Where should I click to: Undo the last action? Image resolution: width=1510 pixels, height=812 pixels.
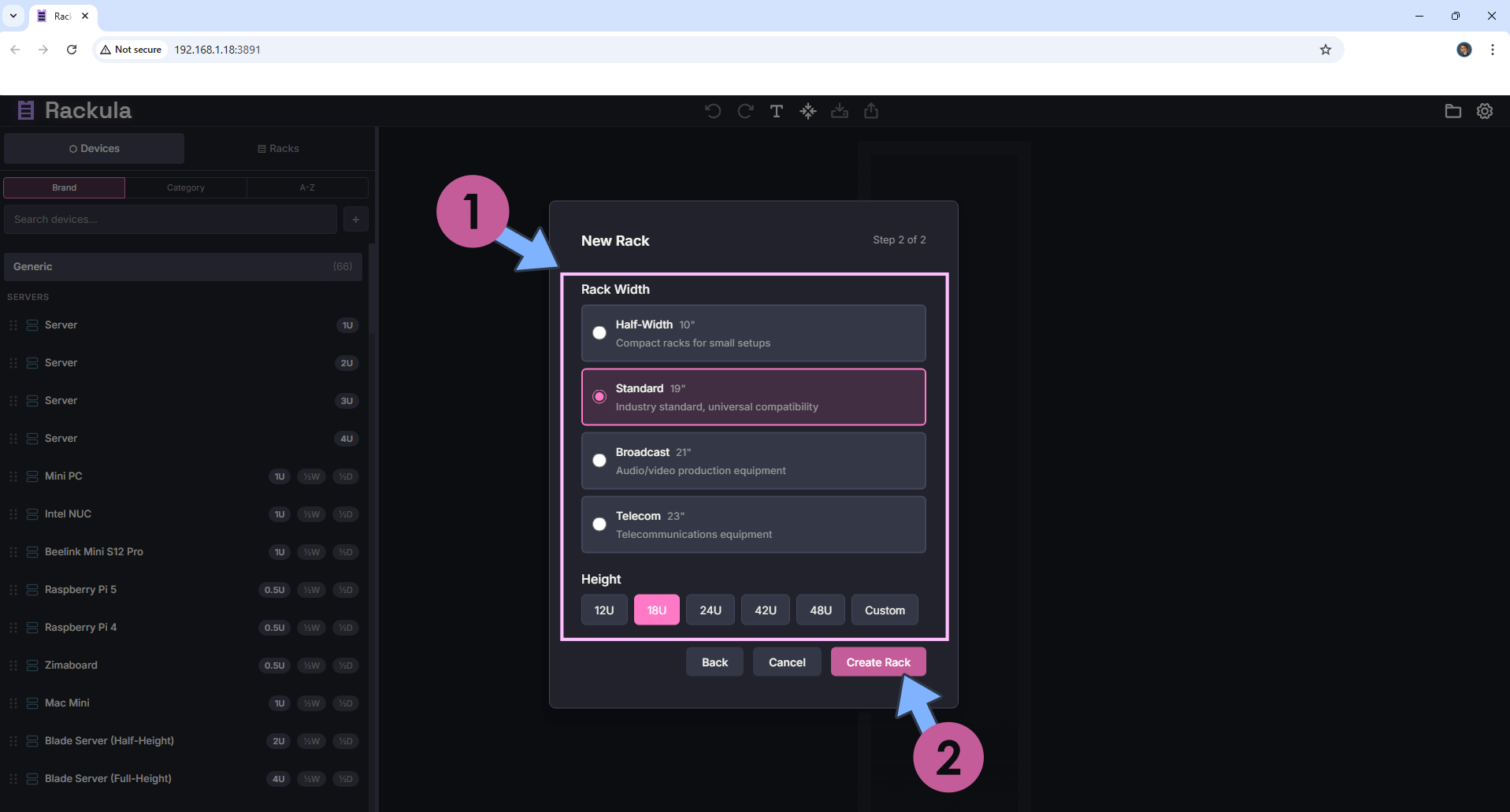click(712, 111)
